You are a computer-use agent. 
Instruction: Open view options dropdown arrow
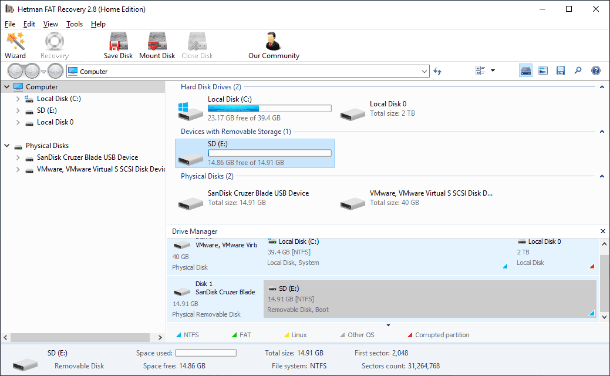pos(493,70)
